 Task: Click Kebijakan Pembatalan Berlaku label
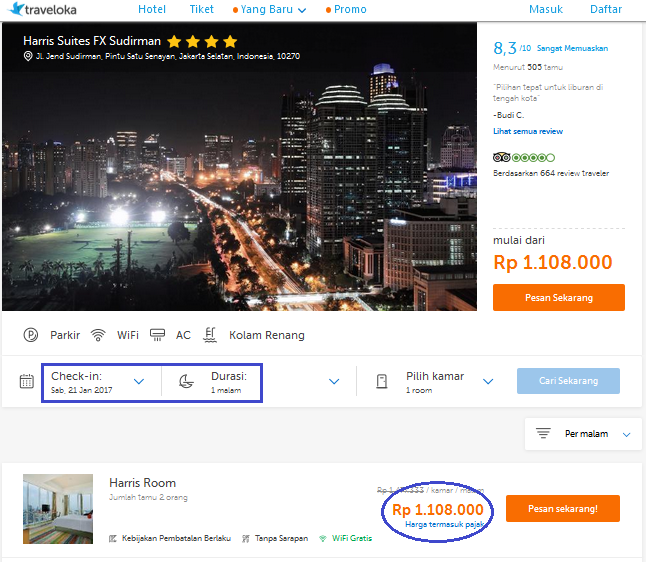(176, 539)
